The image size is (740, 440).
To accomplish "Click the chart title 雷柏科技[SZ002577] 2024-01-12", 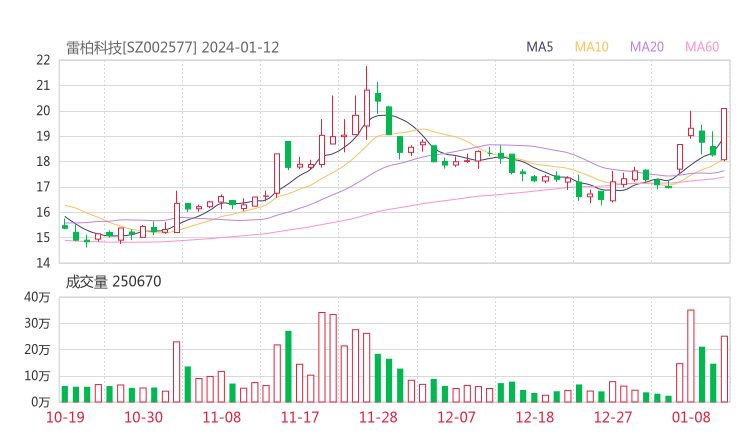I will click(172, 48).
